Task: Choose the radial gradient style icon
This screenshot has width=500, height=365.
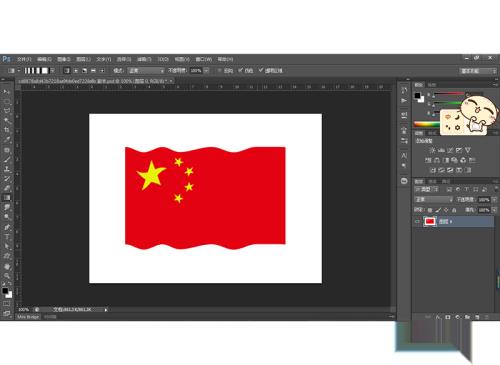Action: pos(76,71)
